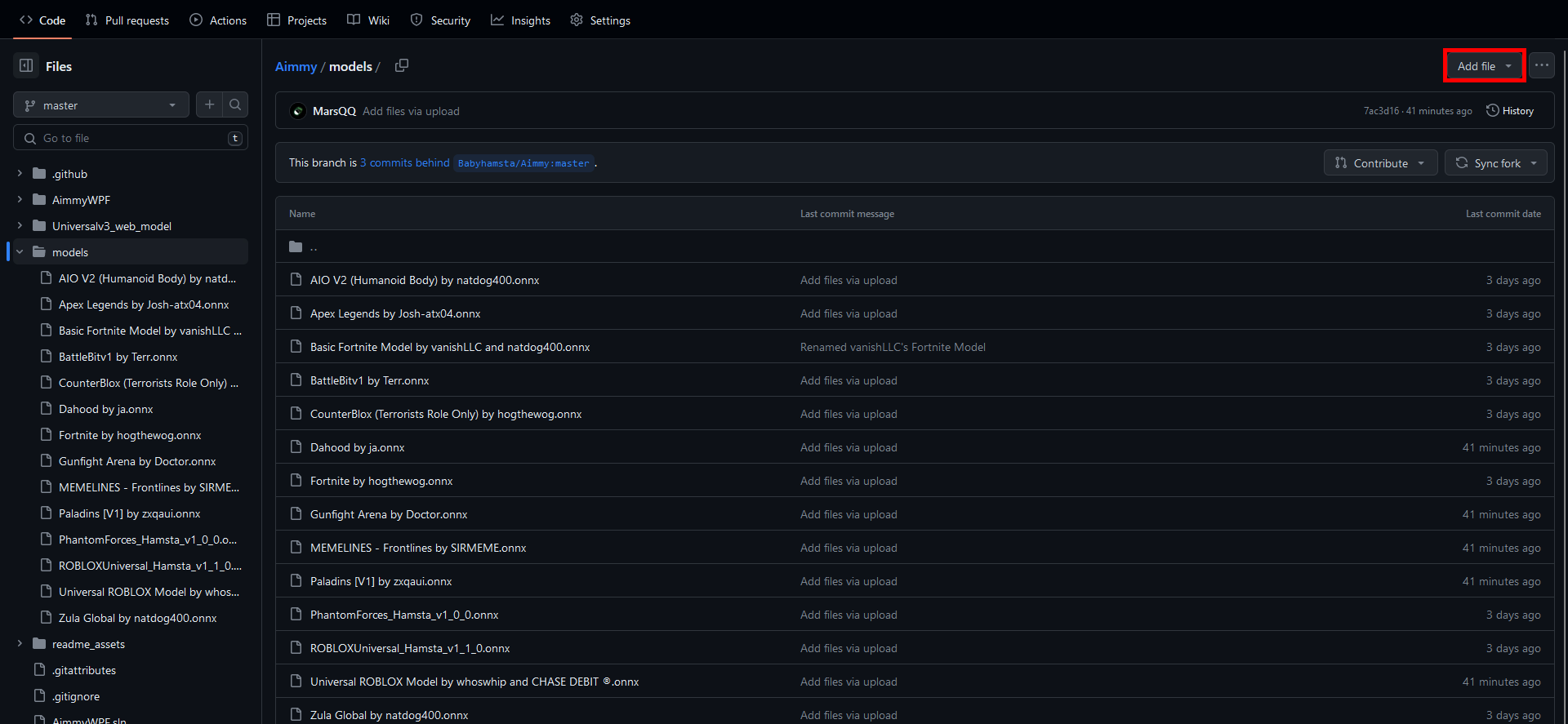Open commit History
1568x724 pixels.
[1510, 111]
